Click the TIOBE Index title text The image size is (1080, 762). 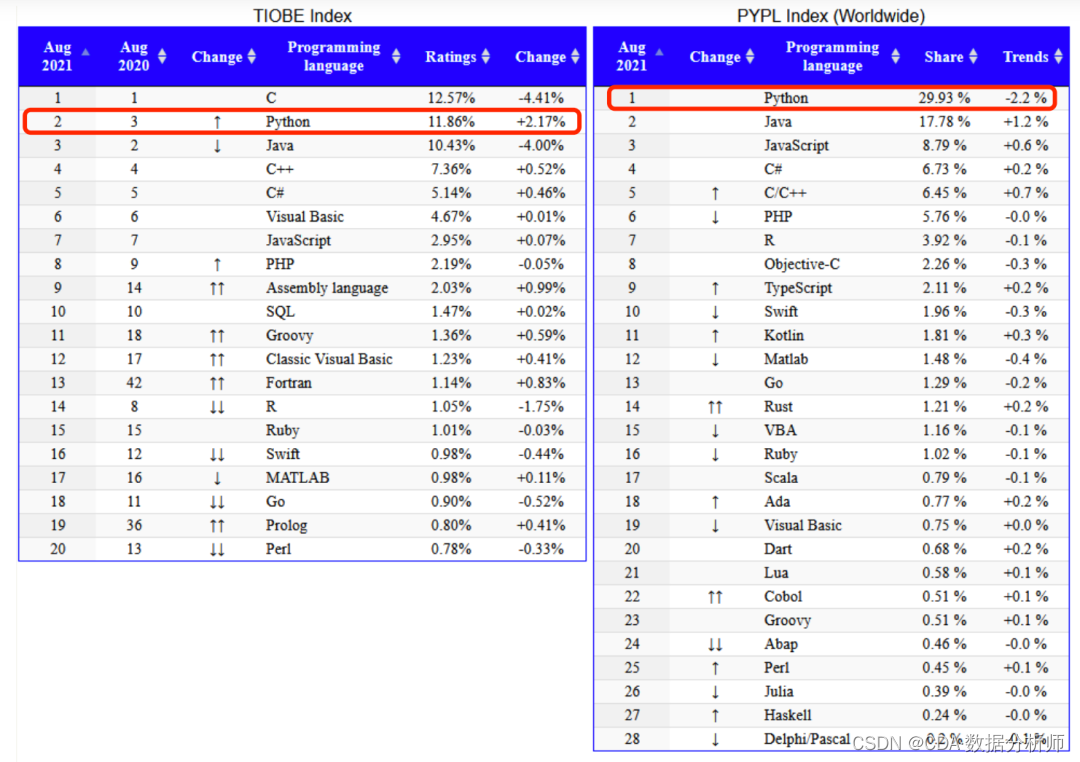(x=302, y=16)
